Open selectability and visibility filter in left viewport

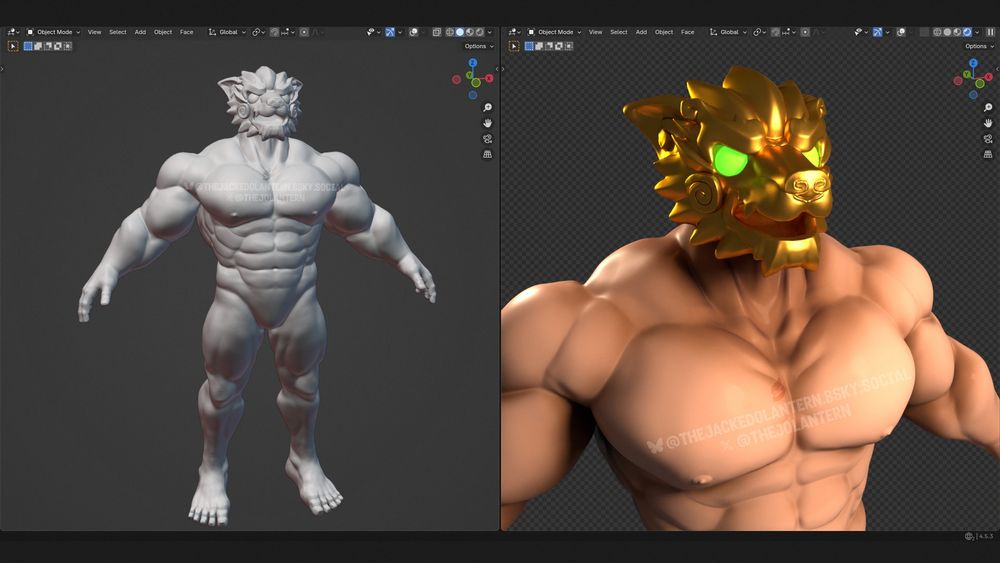tap(374, 32)
